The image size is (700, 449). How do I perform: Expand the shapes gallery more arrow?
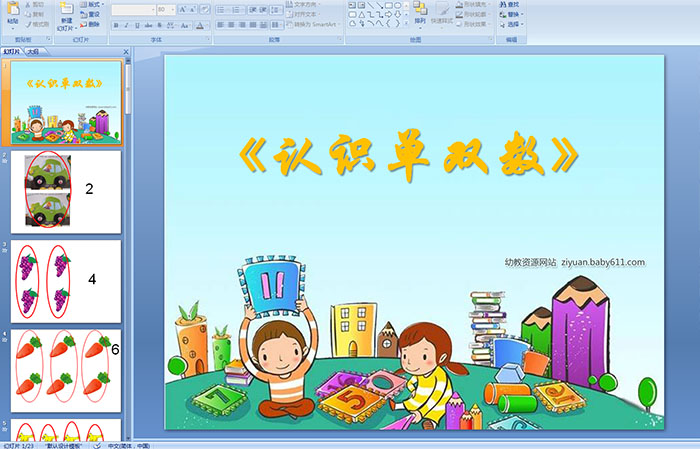406,24
